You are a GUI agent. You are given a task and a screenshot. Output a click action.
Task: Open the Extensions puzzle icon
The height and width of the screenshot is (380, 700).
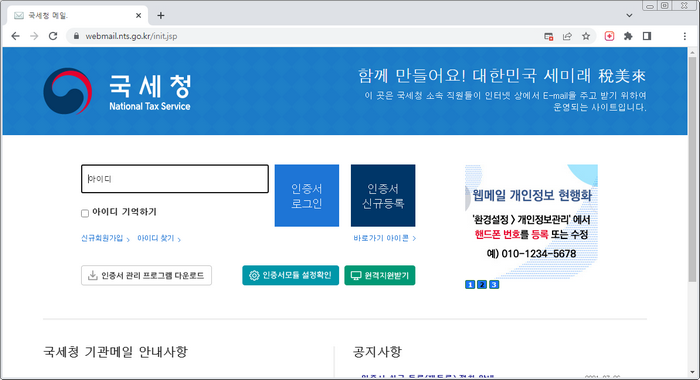[x=628, y=36]
